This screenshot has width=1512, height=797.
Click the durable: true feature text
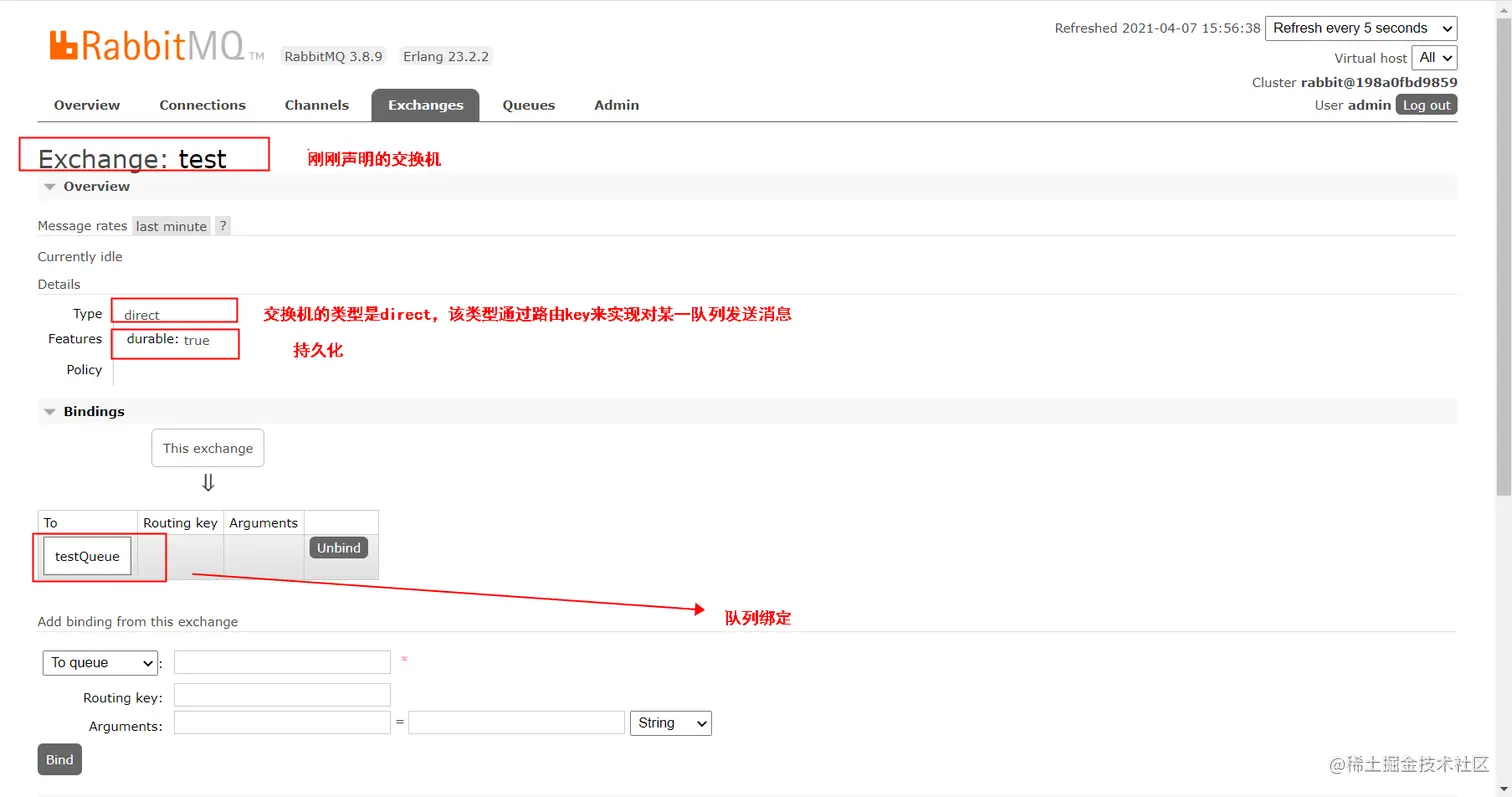click(x=168, y=340)
